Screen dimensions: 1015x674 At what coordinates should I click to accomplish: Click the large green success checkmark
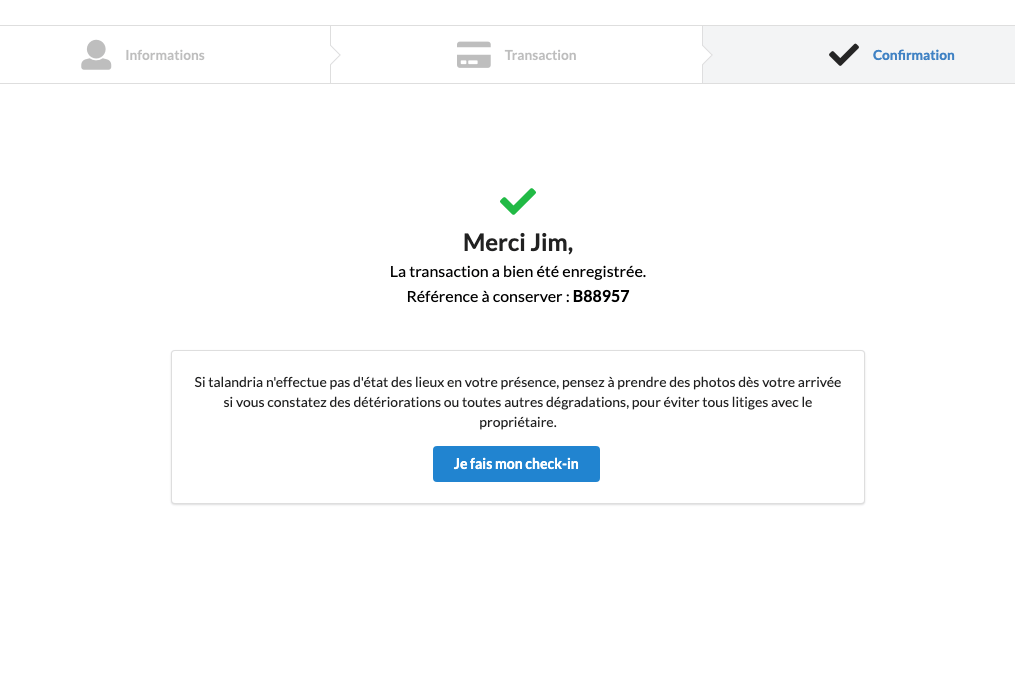[518, 201]
